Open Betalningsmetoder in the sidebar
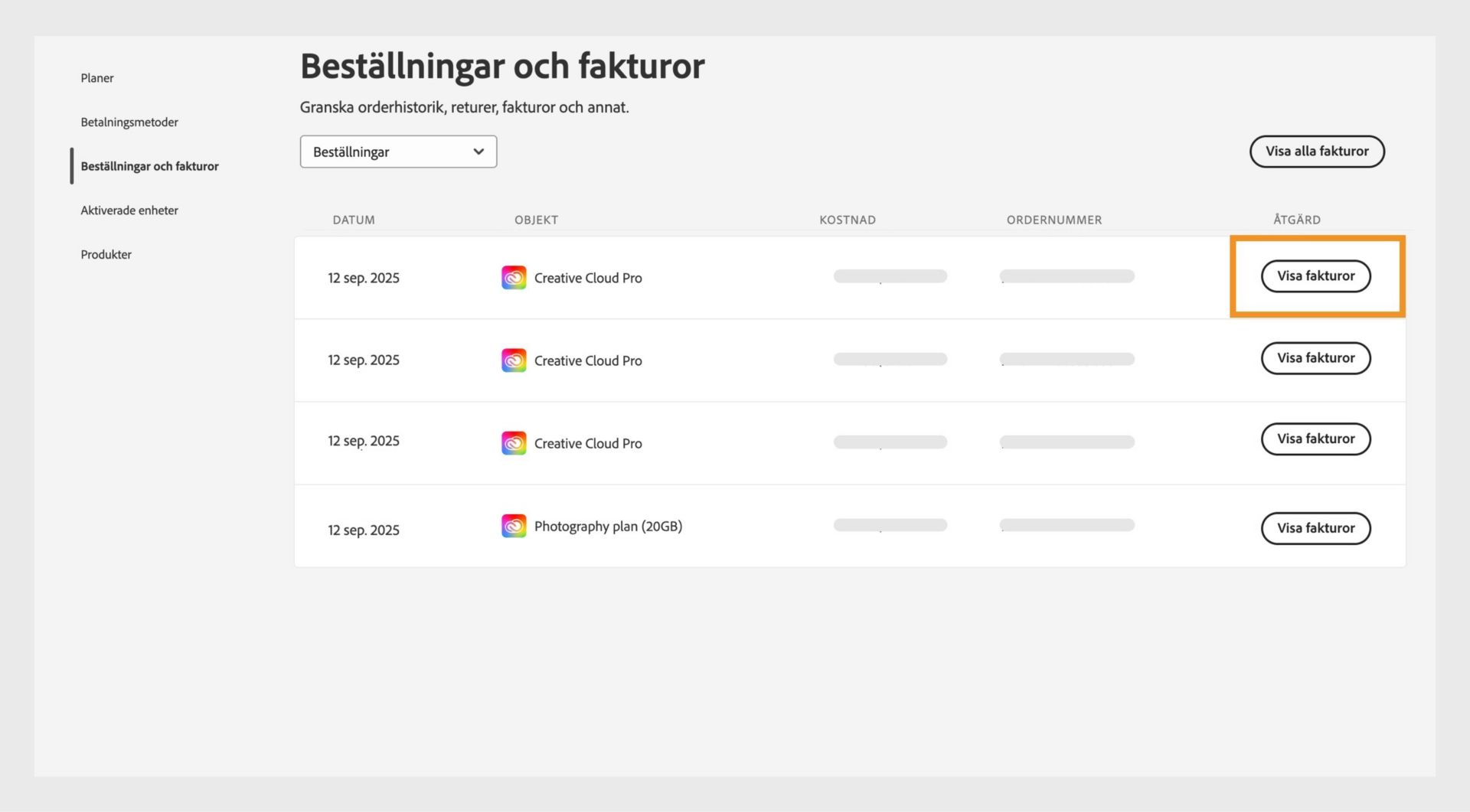Viewport: 1470px width, 812px height. 129,122
